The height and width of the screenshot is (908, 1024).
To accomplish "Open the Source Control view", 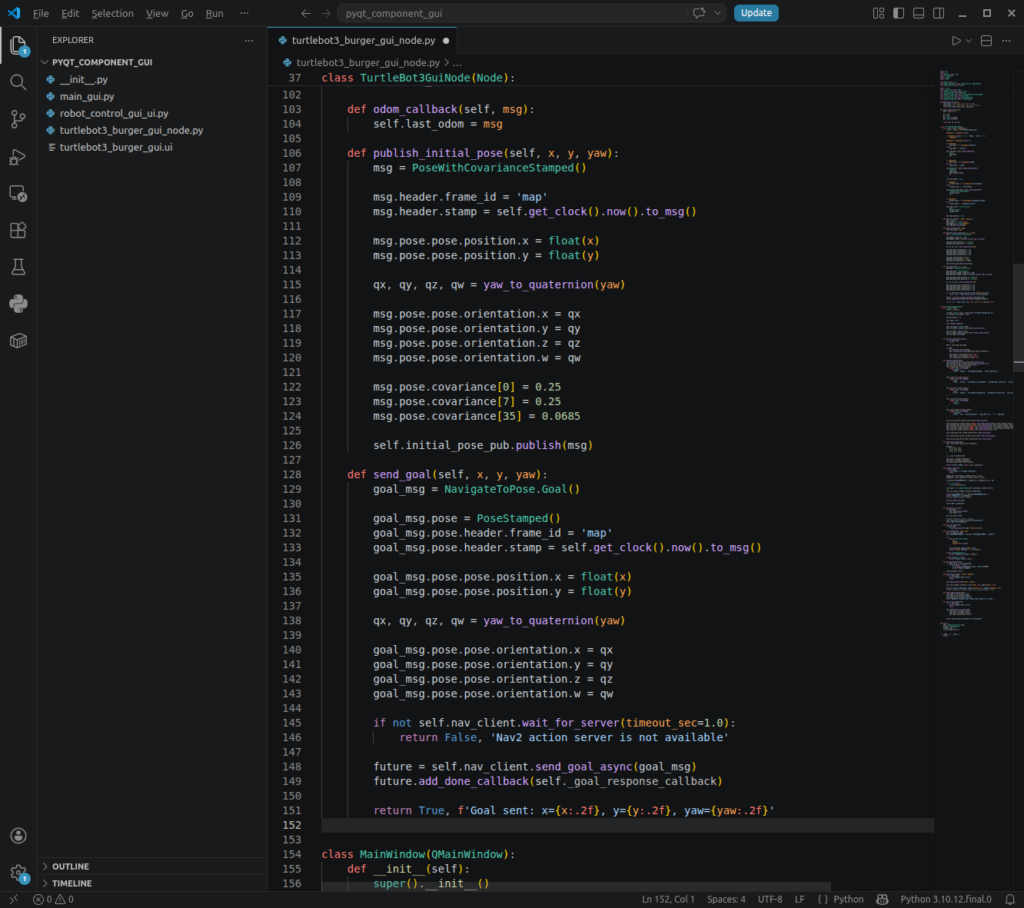I will (x=18, y=119).
